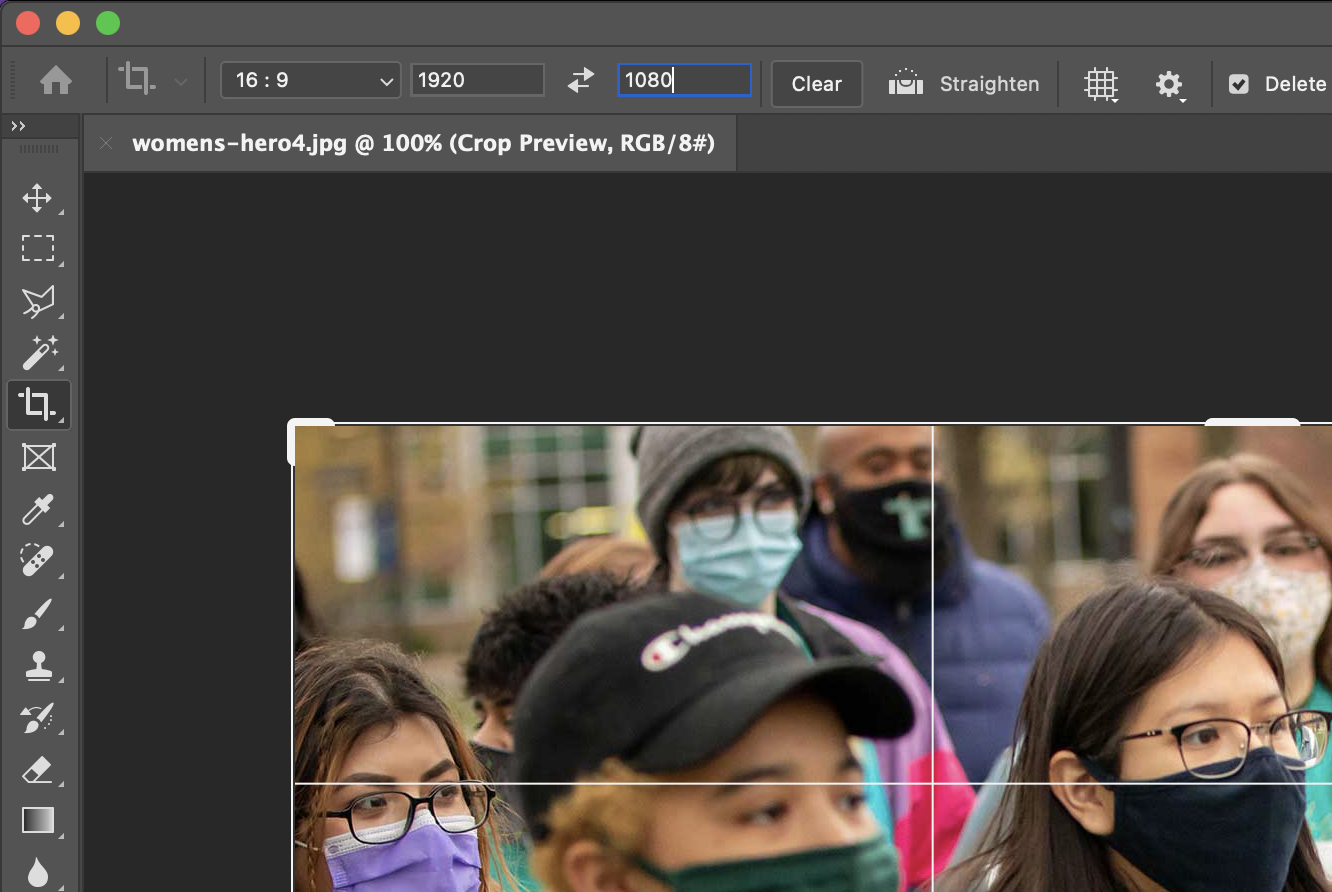Select the Magic Wand tool
The image size is (1332, 892).
coord(39,353)
